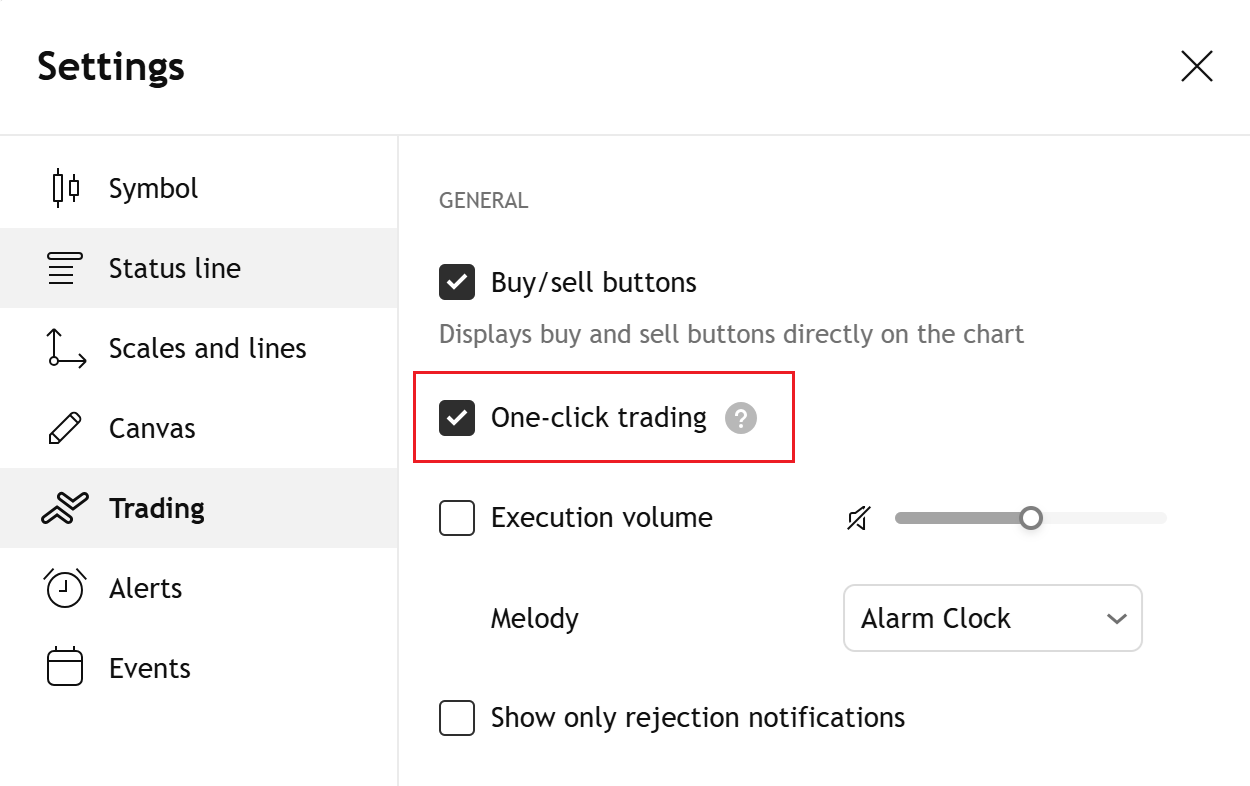The width and height of the screenshot is (1250, 786).
Task: Check Show only rejection notifications
Action: pos(457,718)
